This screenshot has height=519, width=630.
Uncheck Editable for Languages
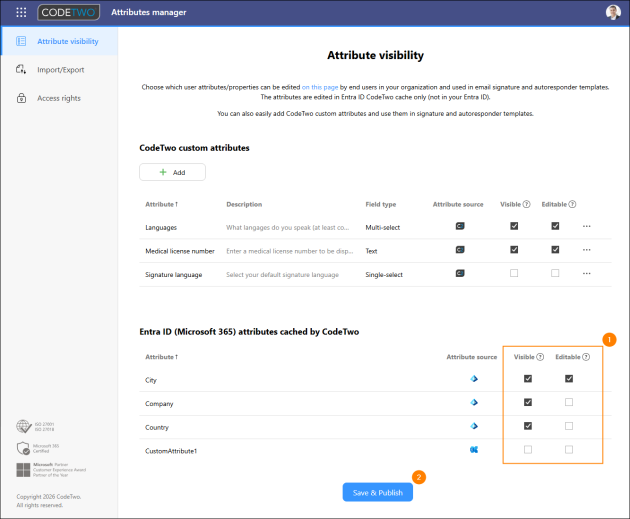point(555,226)
